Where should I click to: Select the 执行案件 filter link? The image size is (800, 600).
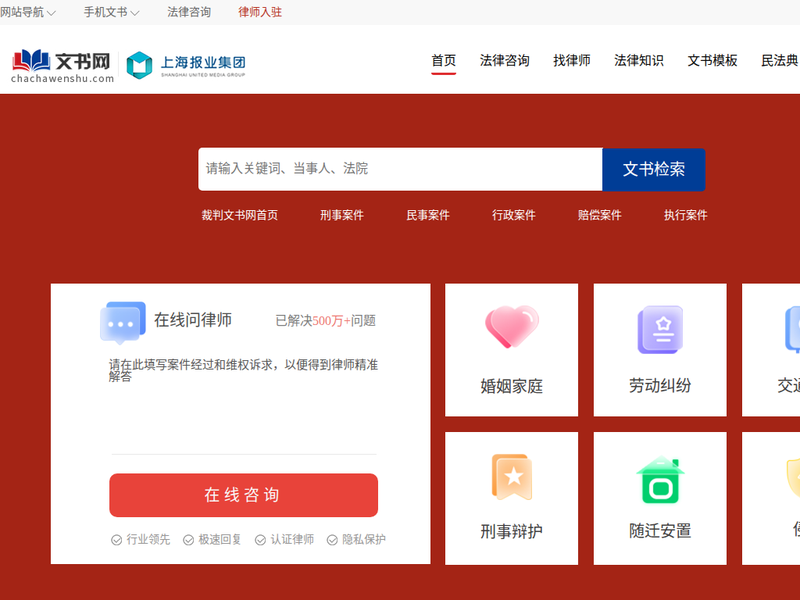point(685,215)
